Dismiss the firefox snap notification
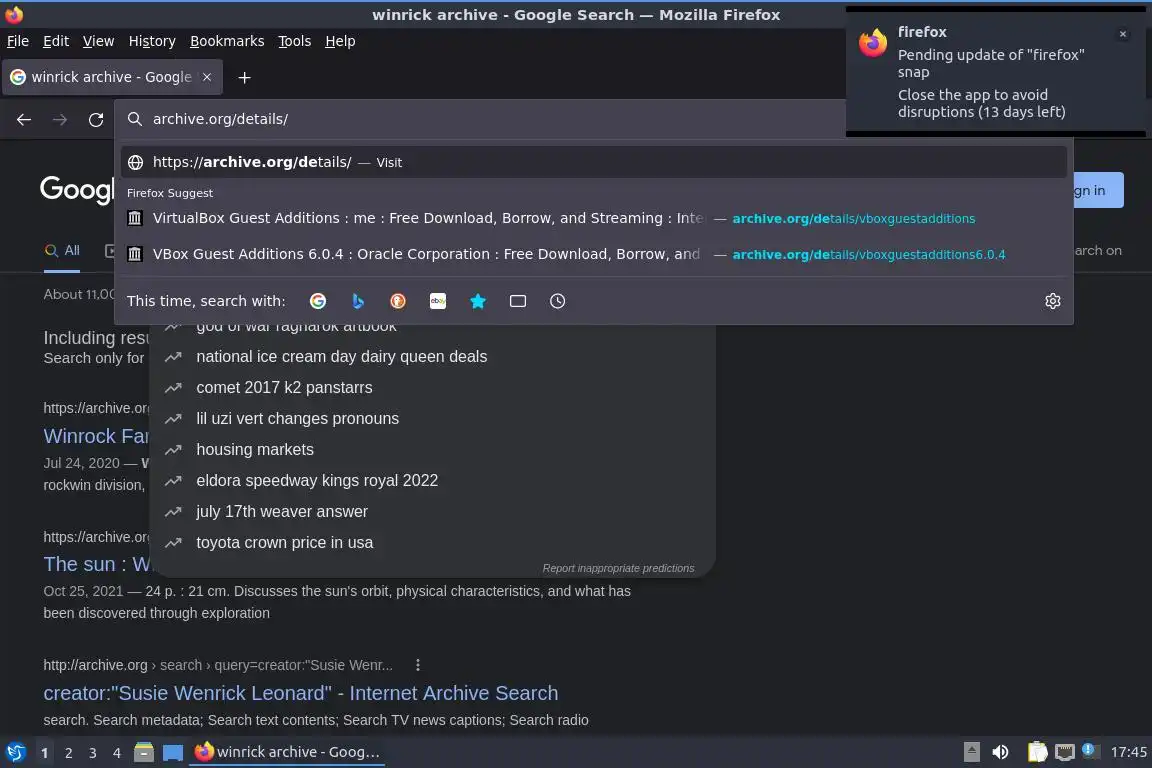The image size is (1152, 768). click(1123, 34)
